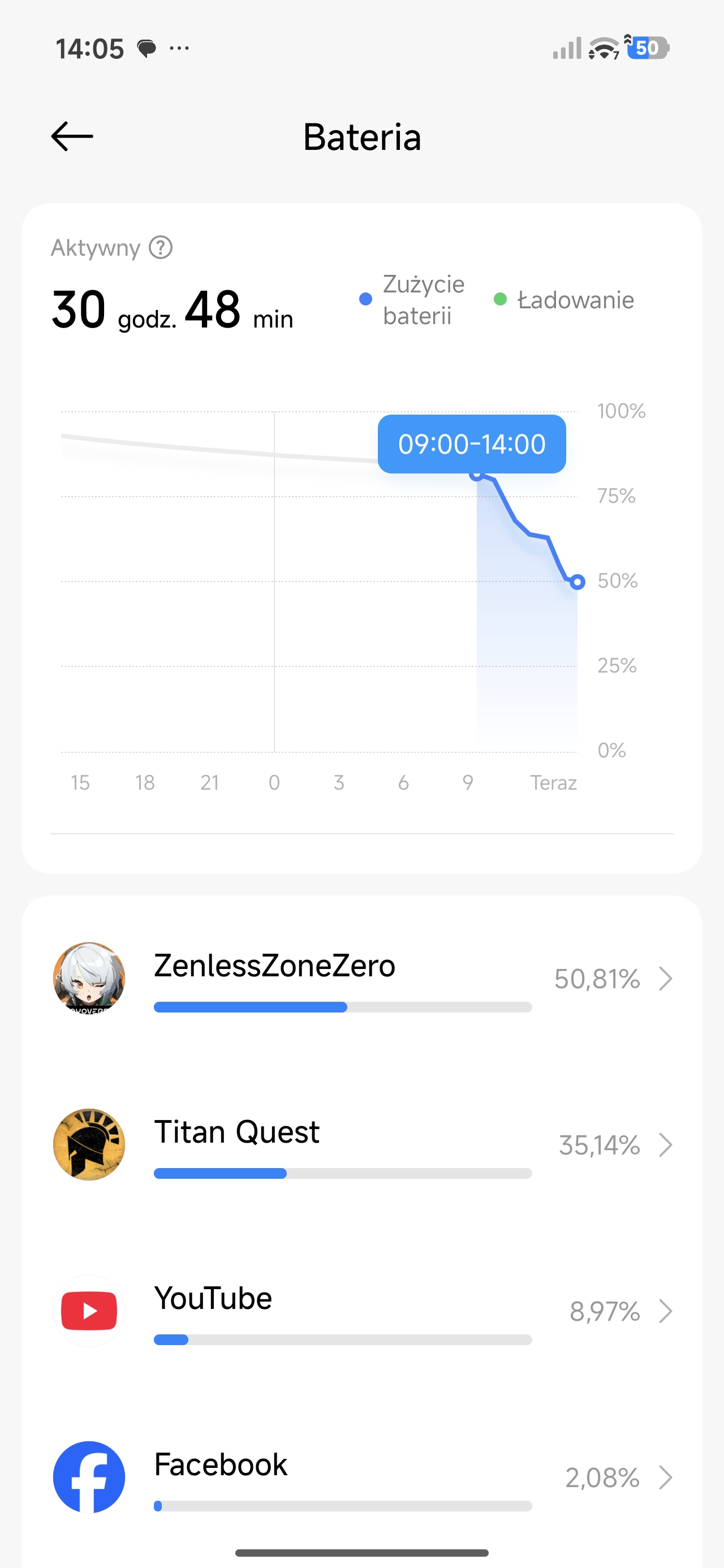Tap the Titan Quest helmet icon
The image size is (724, 1568).
pos(89,1144)
